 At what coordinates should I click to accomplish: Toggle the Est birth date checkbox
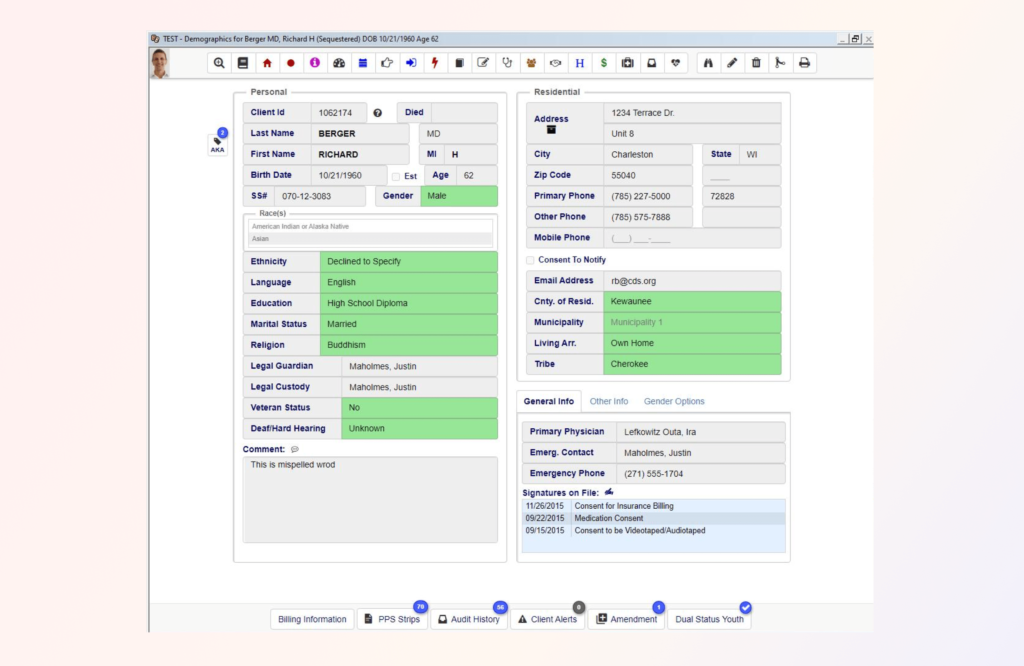[x=396, y=176]
